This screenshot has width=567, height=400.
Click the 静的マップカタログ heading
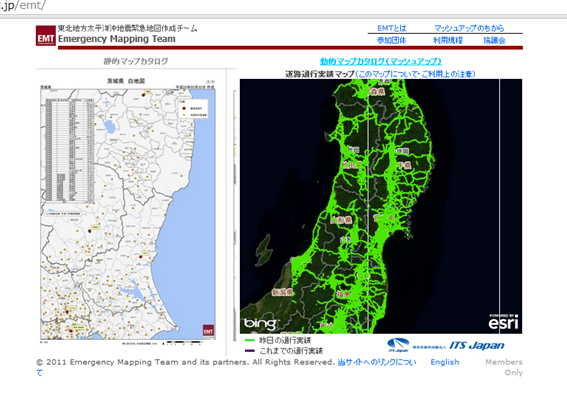pos(136,61)
